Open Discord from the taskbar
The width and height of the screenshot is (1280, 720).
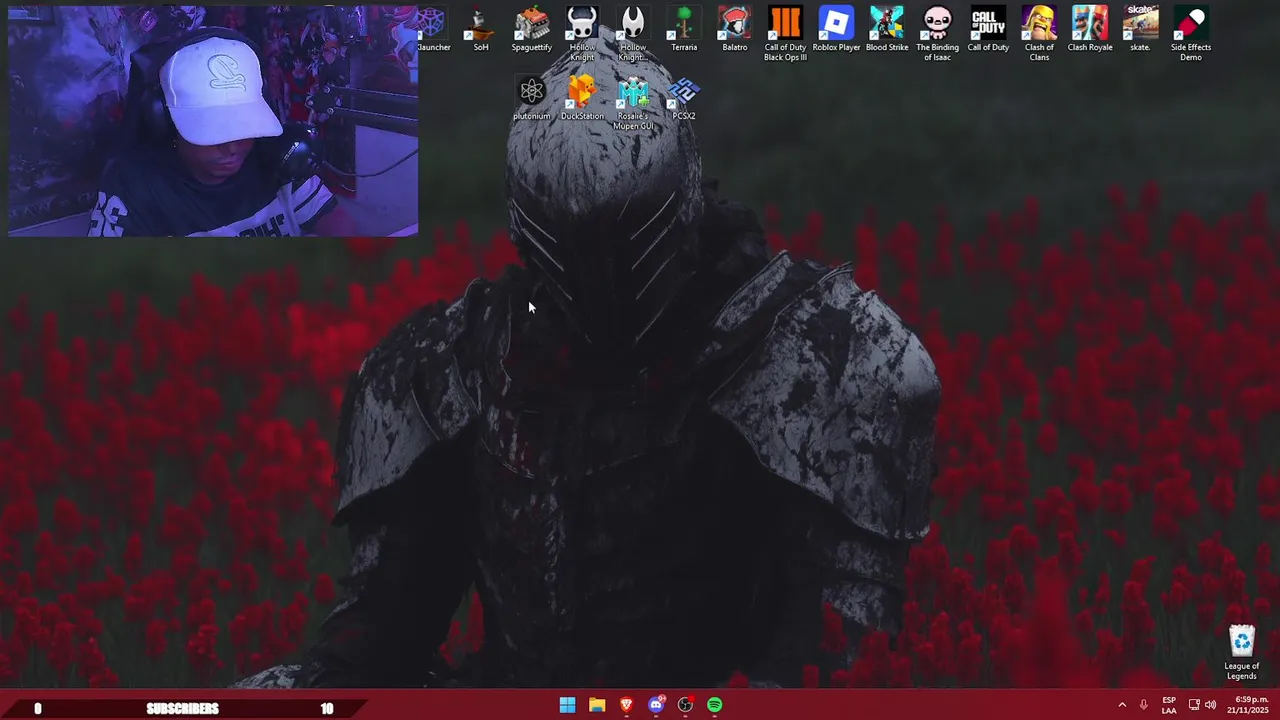coord(656,705)
